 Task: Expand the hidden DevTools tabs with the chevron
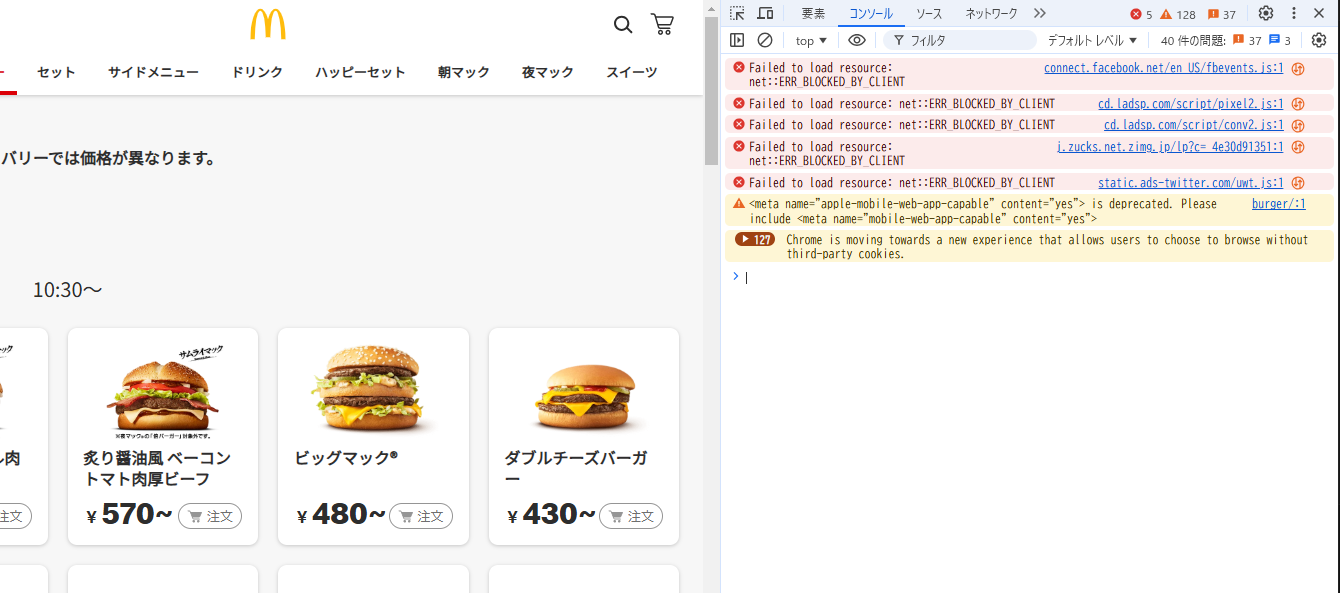(1040, 13)
